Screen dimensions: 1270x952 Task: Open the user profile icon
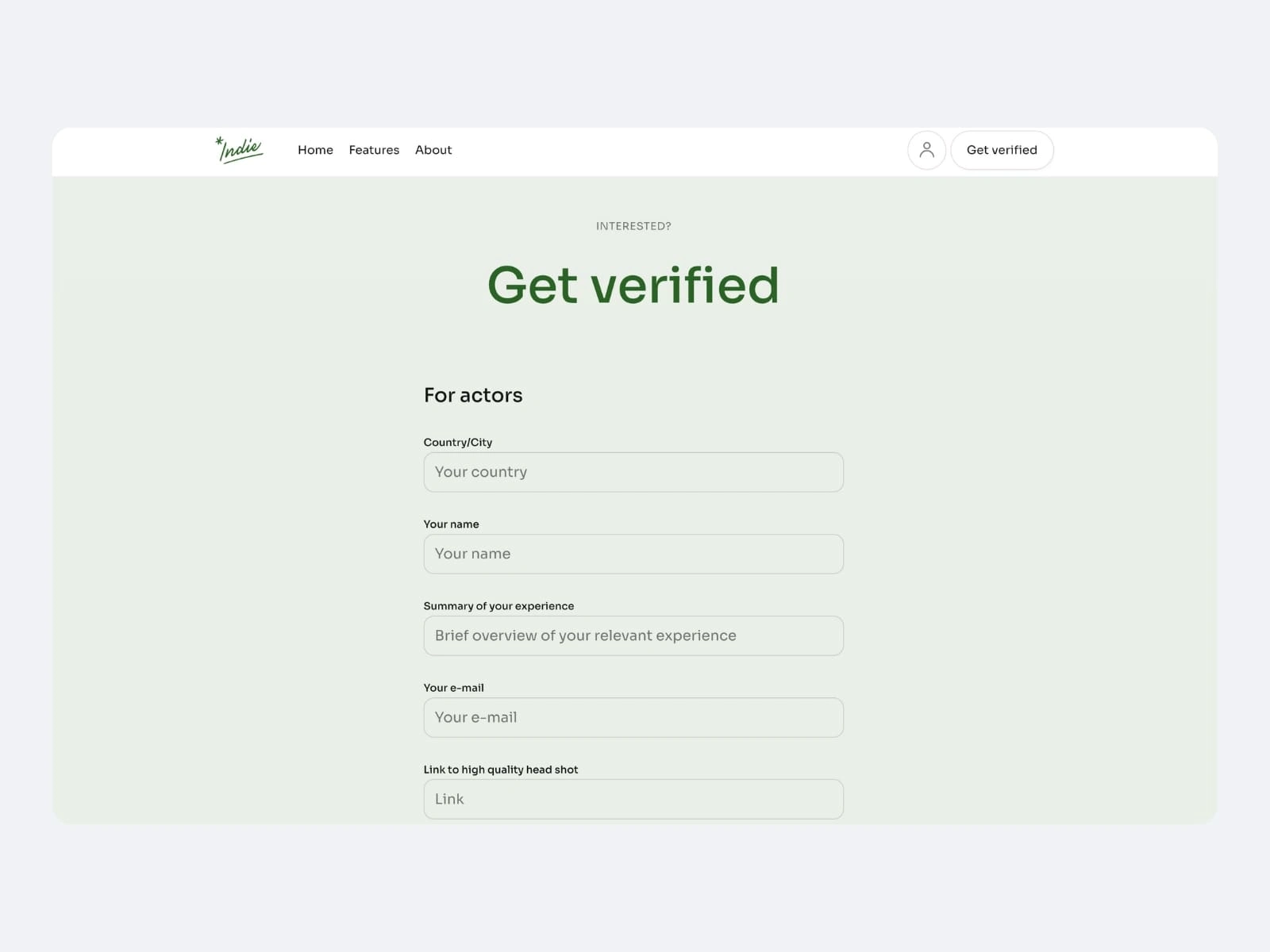[926, 150]
